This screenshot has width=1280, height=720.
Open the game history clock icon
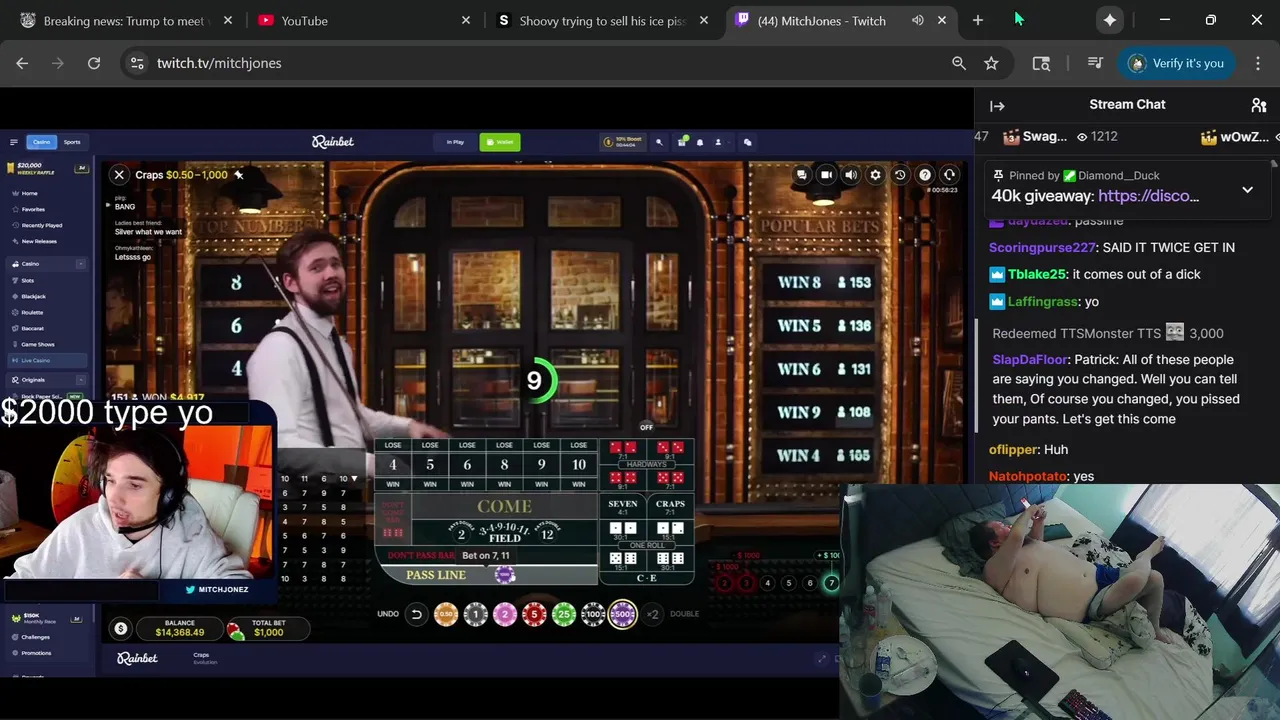tap(900, 175)
